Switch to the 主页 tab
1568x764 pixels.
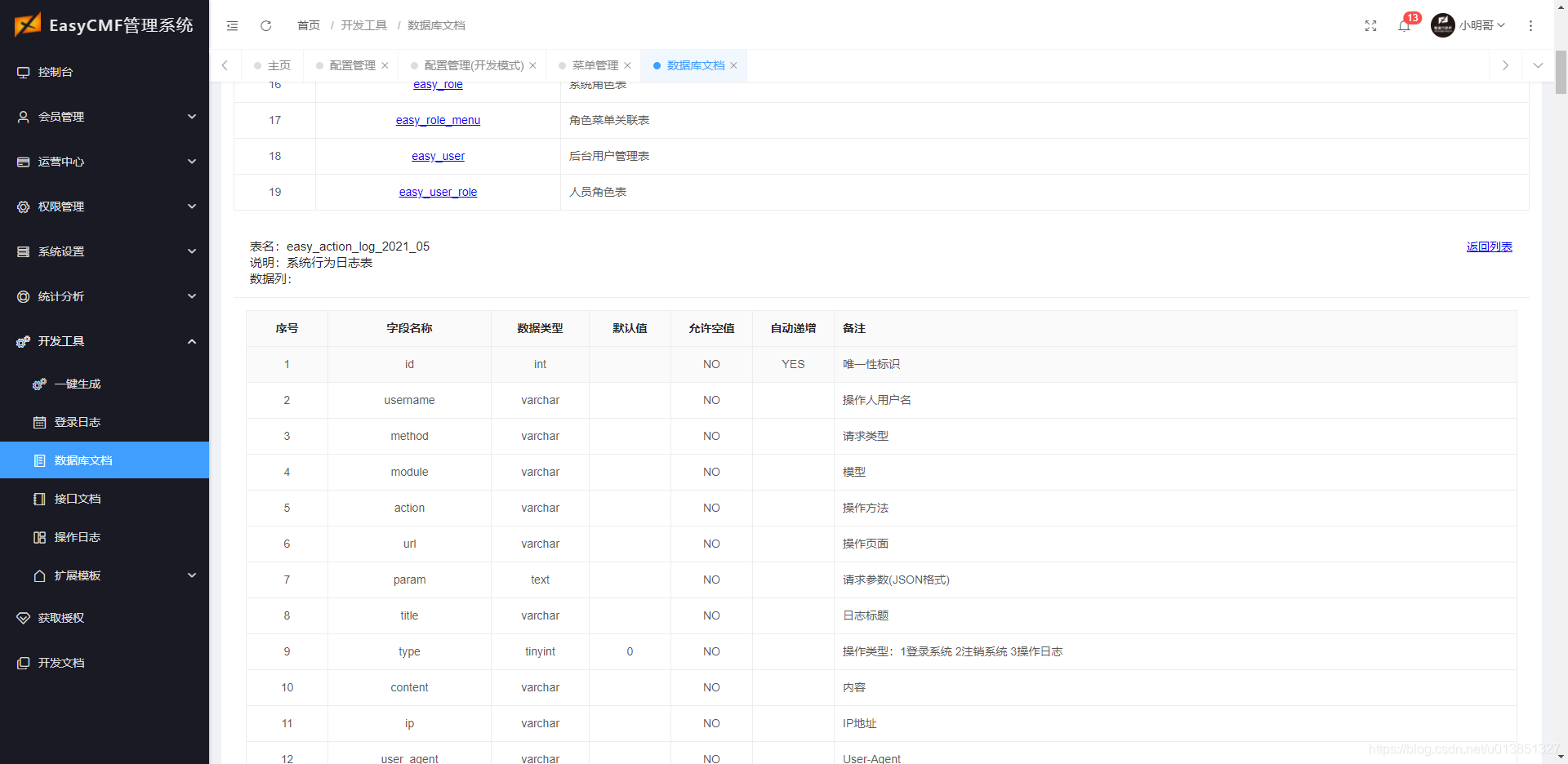(x=273, y=65)
